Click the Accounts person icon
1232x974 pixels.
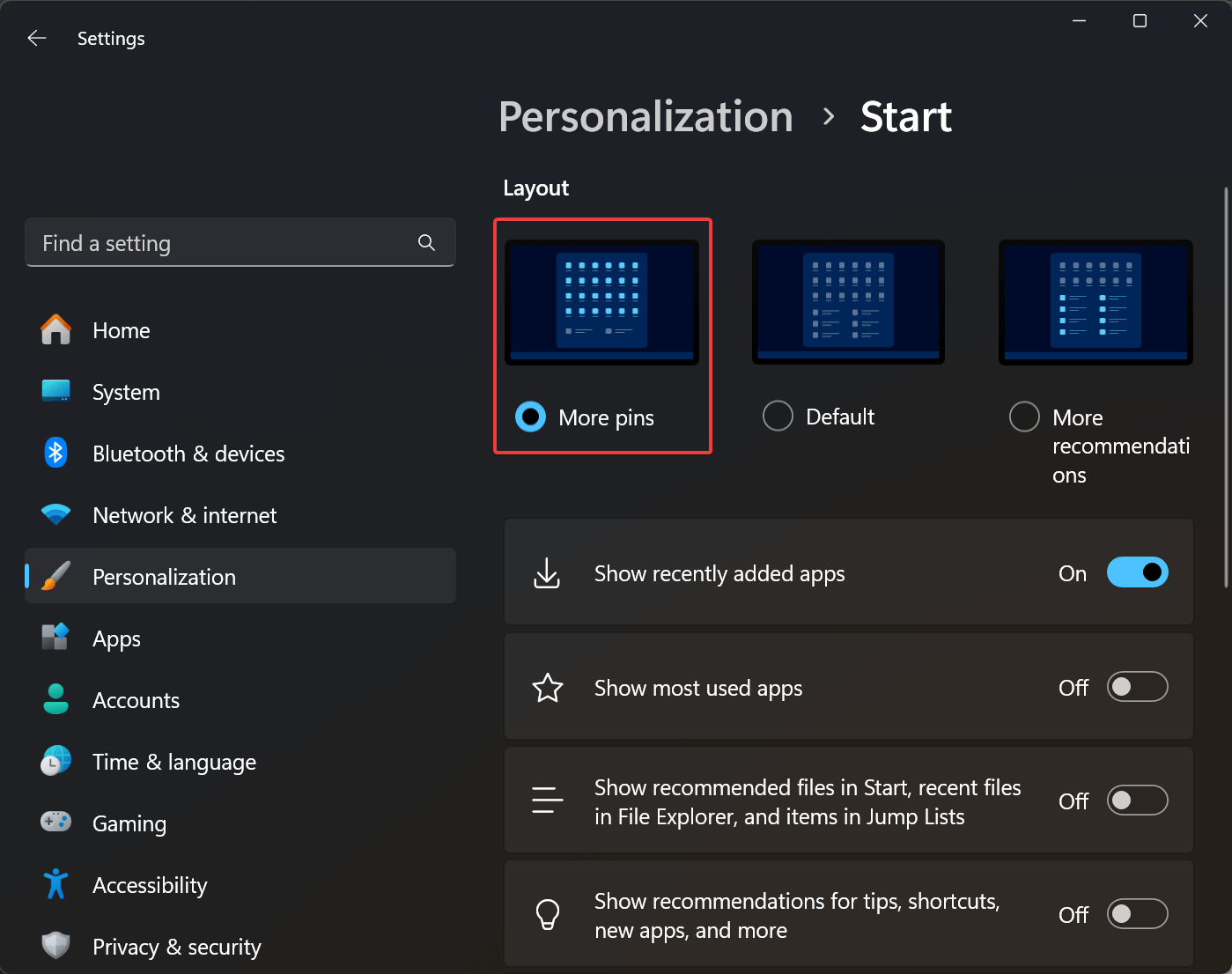point(56,699)
